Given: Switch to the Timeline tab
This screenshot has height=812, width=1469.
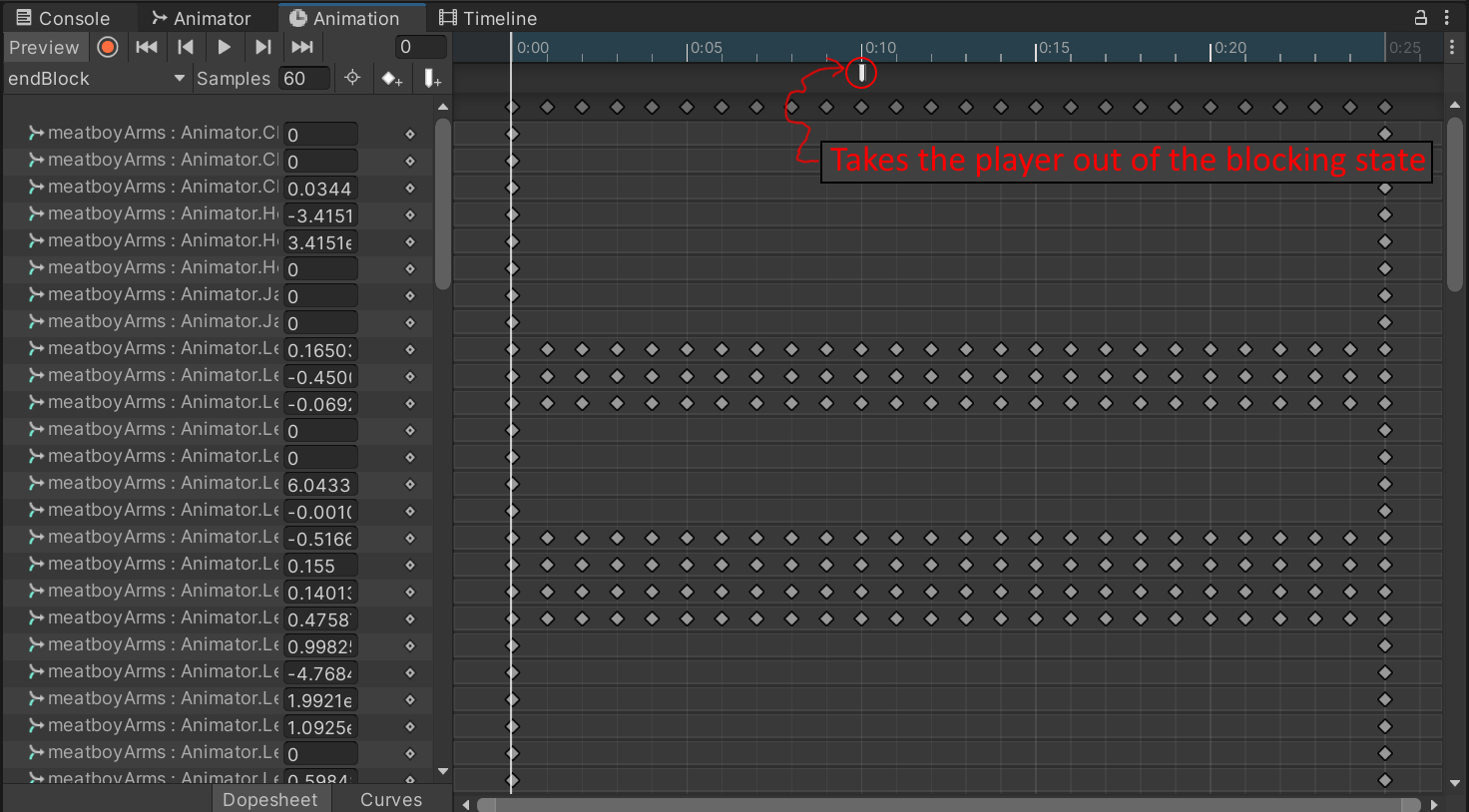Looking at the screenshot, I should click(488, 18).
